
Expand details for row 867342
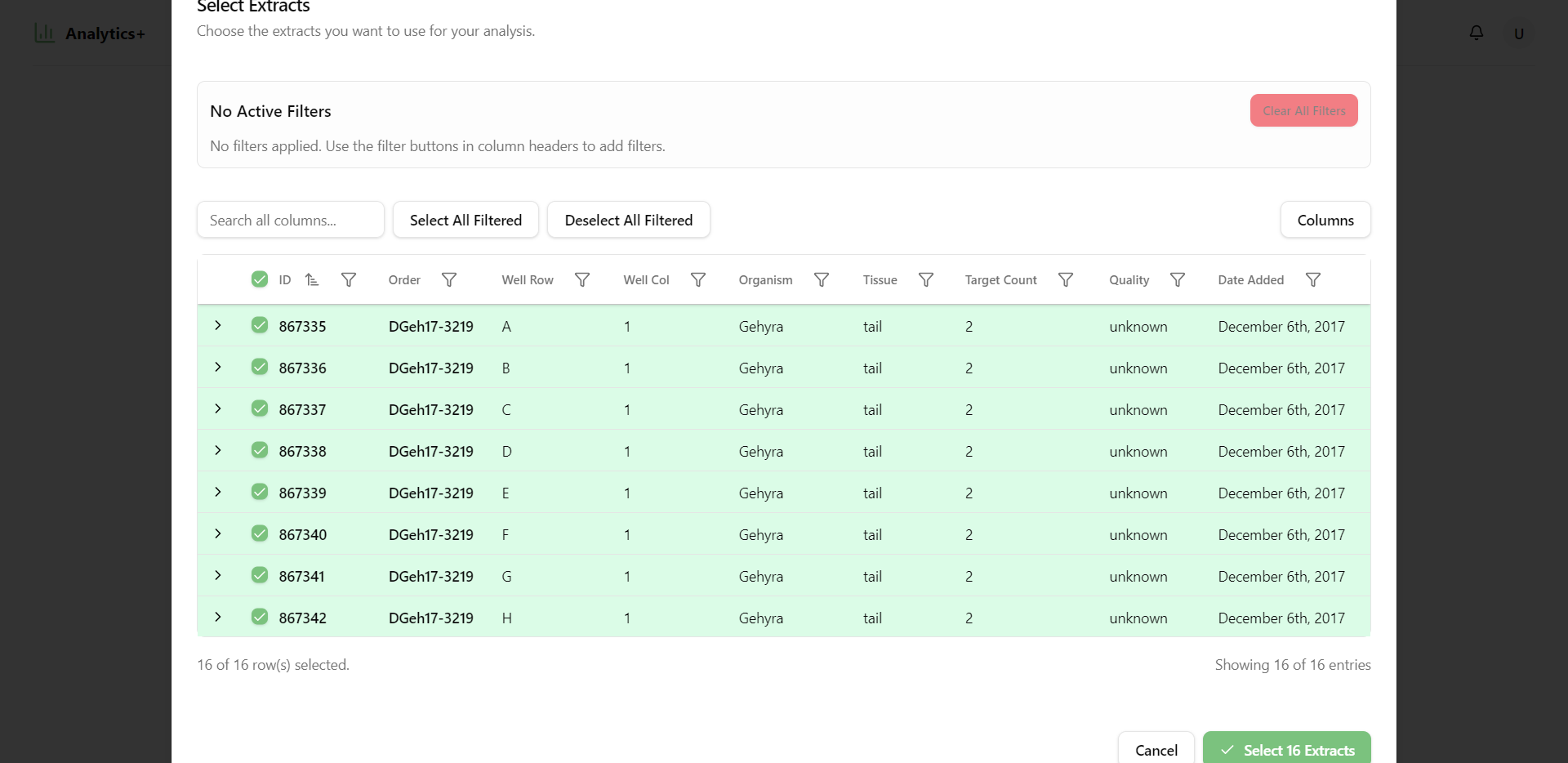218,617
